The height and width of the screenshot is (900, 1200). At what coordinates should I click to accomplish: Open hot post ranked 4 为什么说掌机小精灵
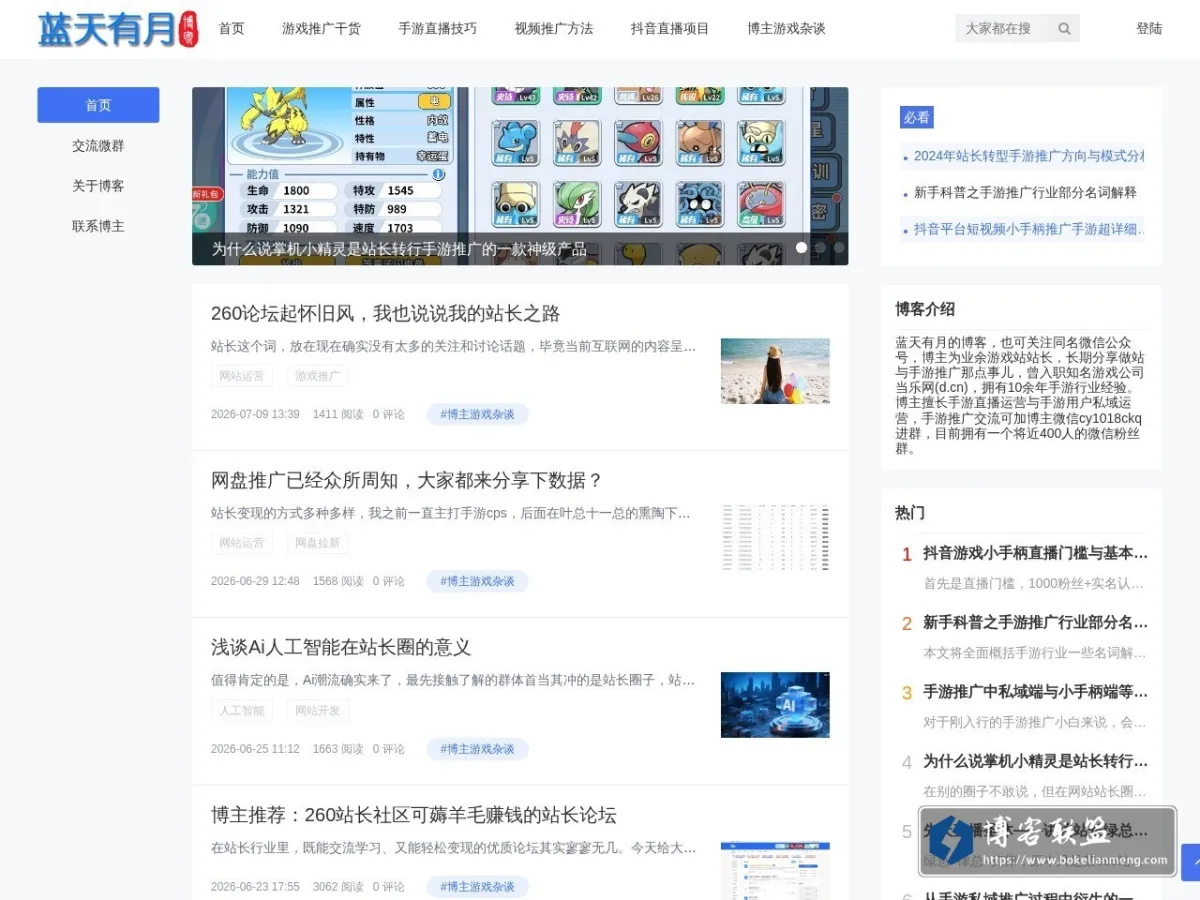click(1035, 761)
